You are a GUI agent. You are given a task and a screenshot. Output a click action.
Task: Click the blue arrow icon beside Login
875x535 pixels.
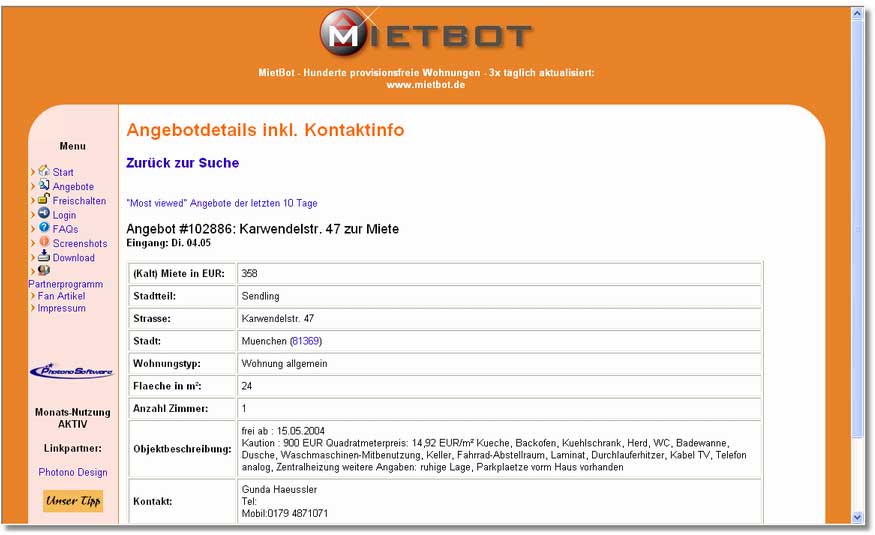[x=44, y=213]
